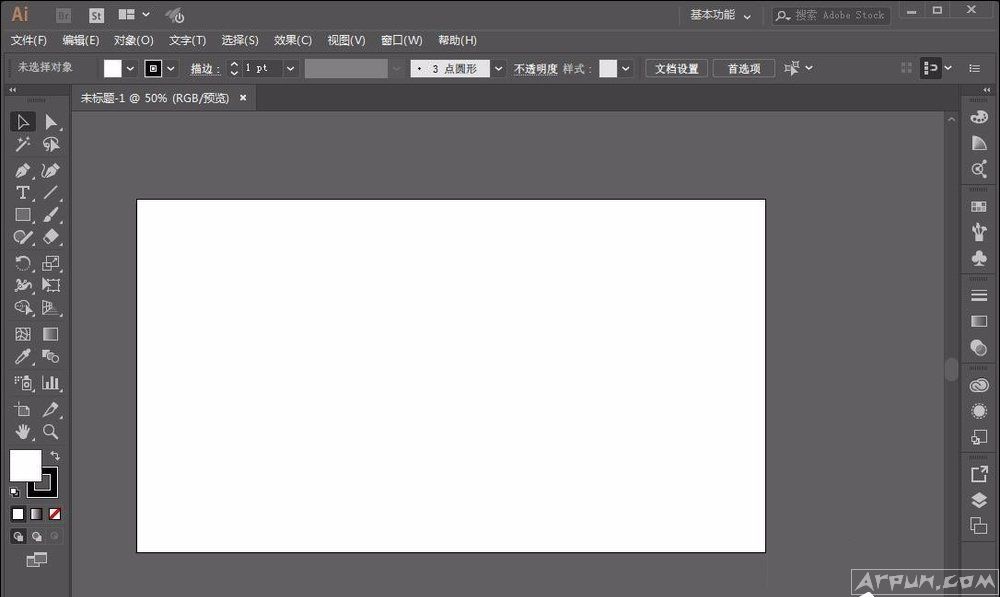Open the 效果(C) menu
Viewport: 1000px width, 597px height.
click(293, 40)
